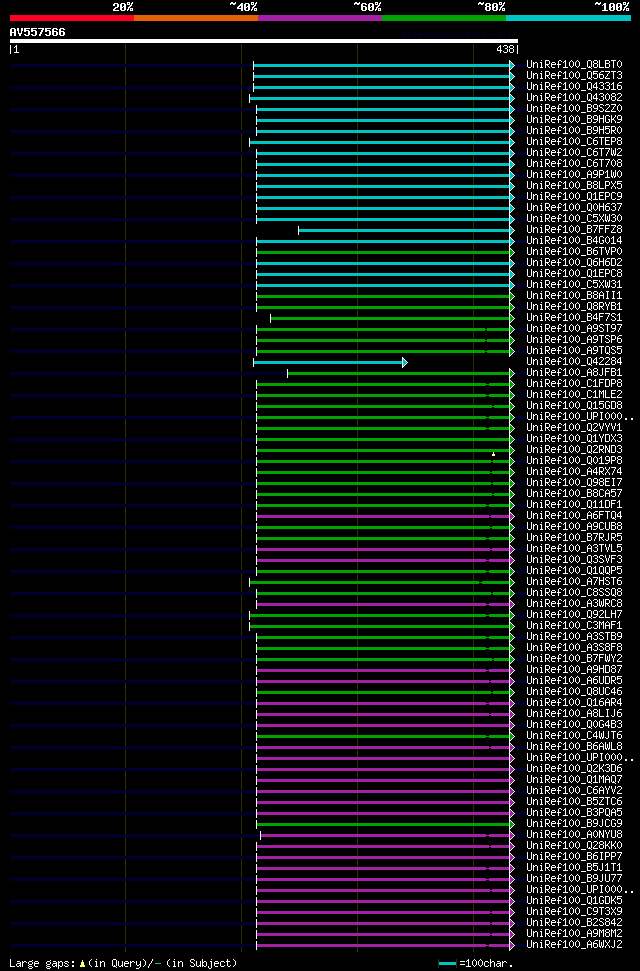Click the red 20% legend segment
Image resolution: width=640 pixels, height=971 pixels.
coord(72,18)
